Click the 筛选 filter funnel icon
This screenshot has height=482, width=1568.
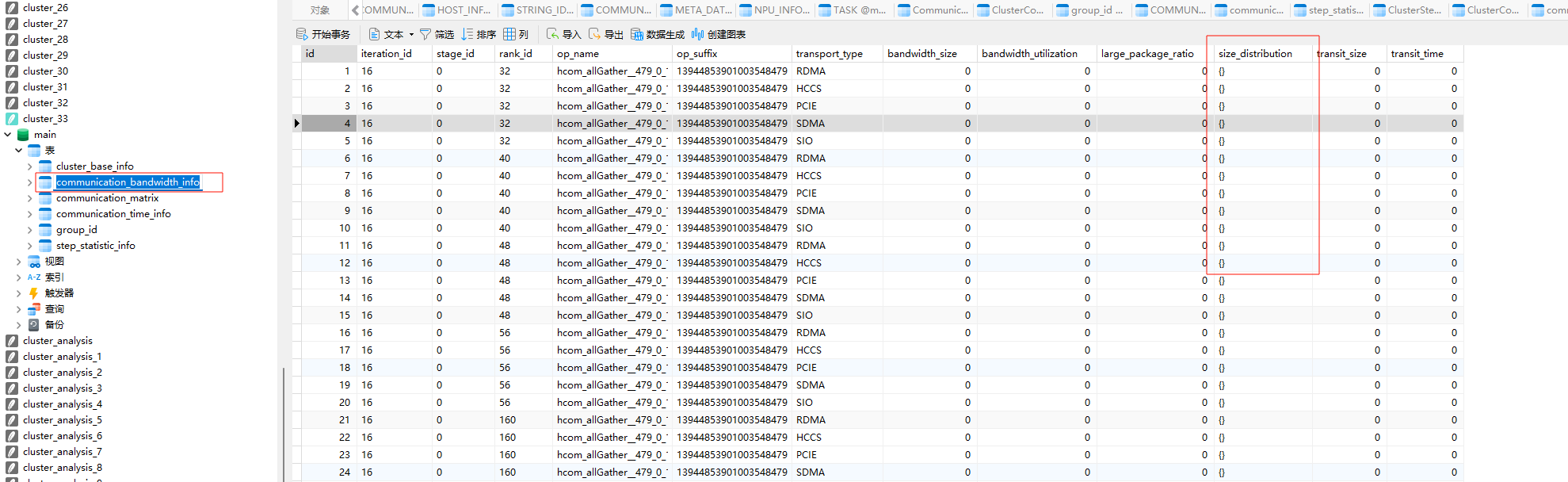[x=425, y=34]
